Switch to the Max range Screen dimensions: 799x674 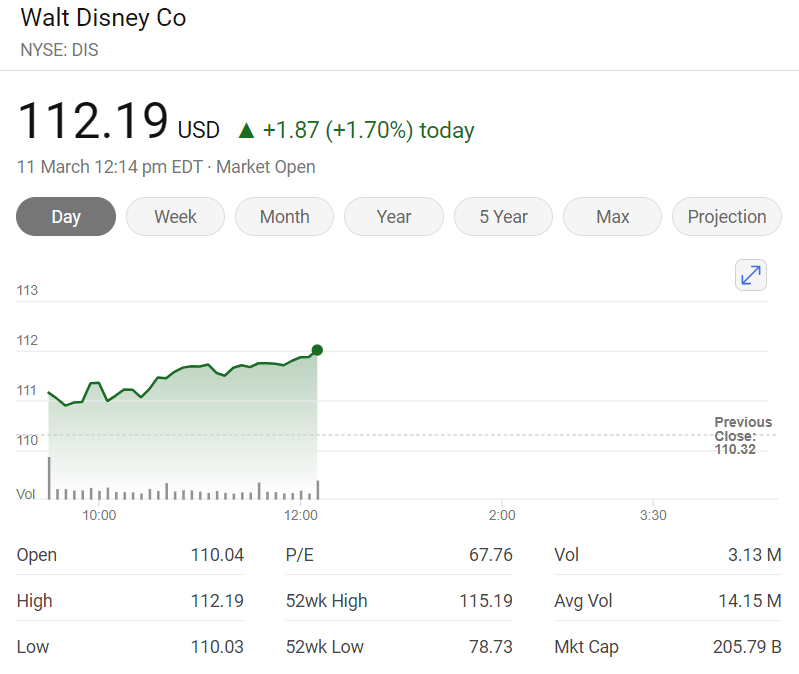point(612,217)
